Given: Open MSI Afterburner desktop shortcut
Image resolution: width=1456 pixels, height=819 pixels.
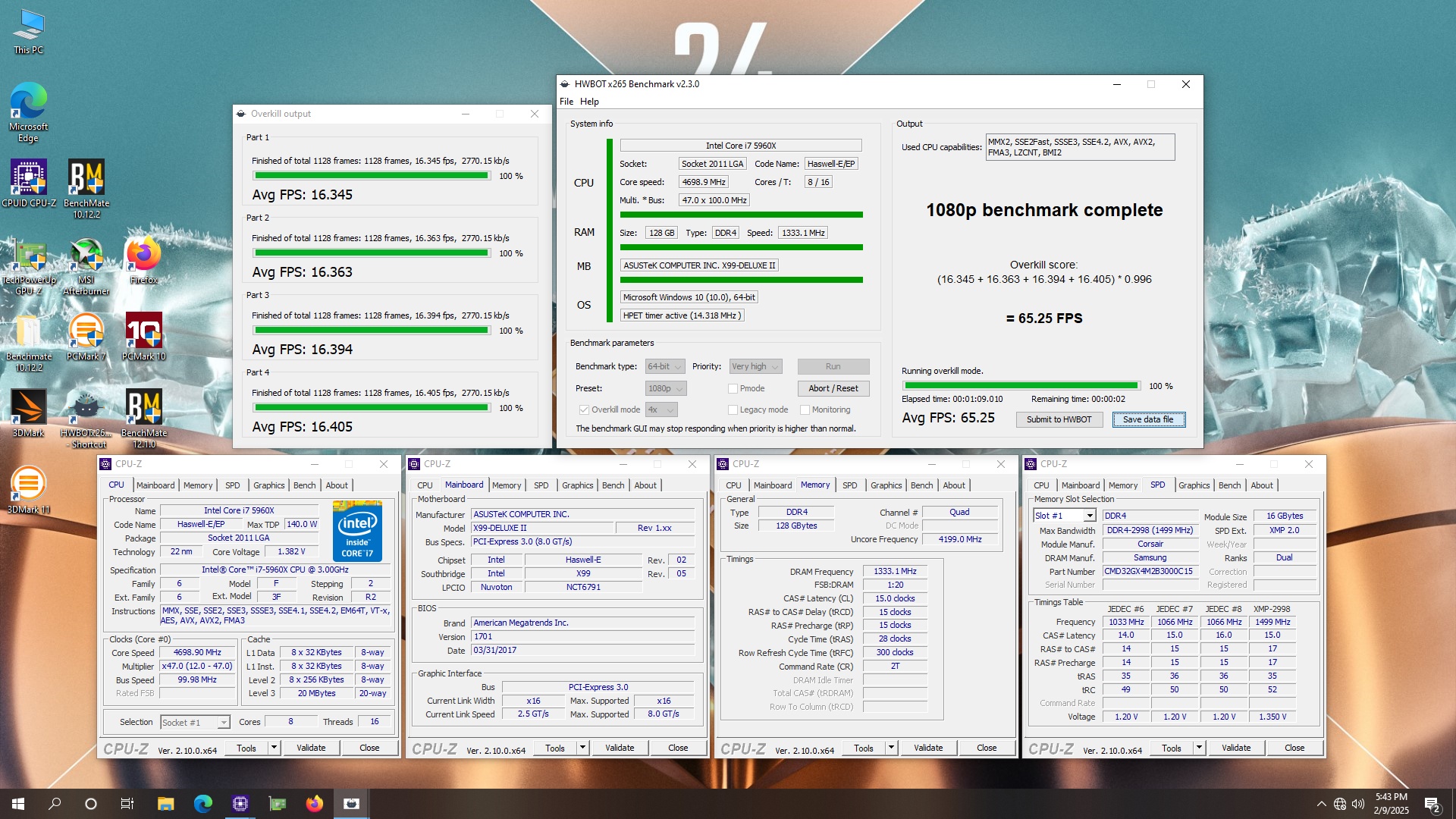Looking at the screenshot, I should [86, 265].
